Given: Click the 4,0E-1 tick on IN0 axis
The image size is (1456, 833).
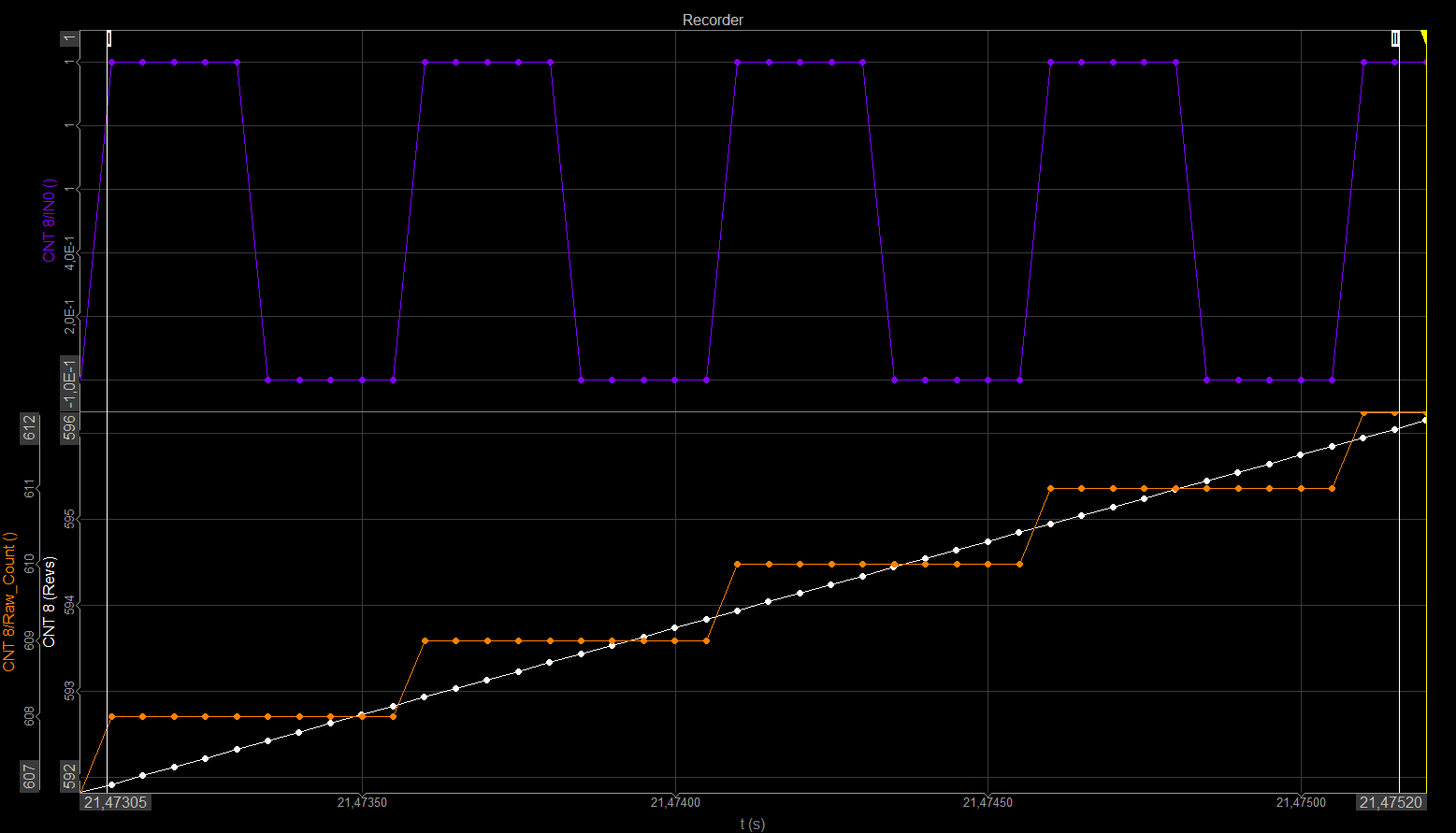Looking at the screenshot, I should [x=69, y=253].
